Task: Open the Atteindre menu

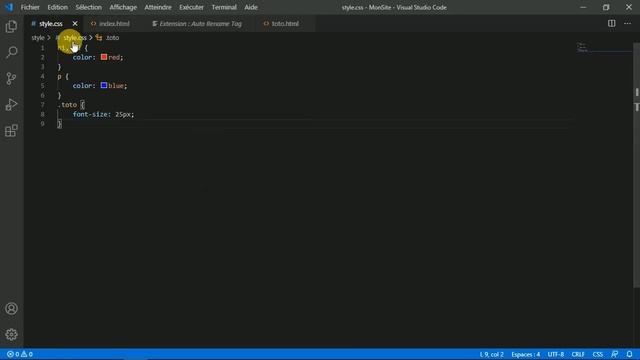Action: [158, 7]
